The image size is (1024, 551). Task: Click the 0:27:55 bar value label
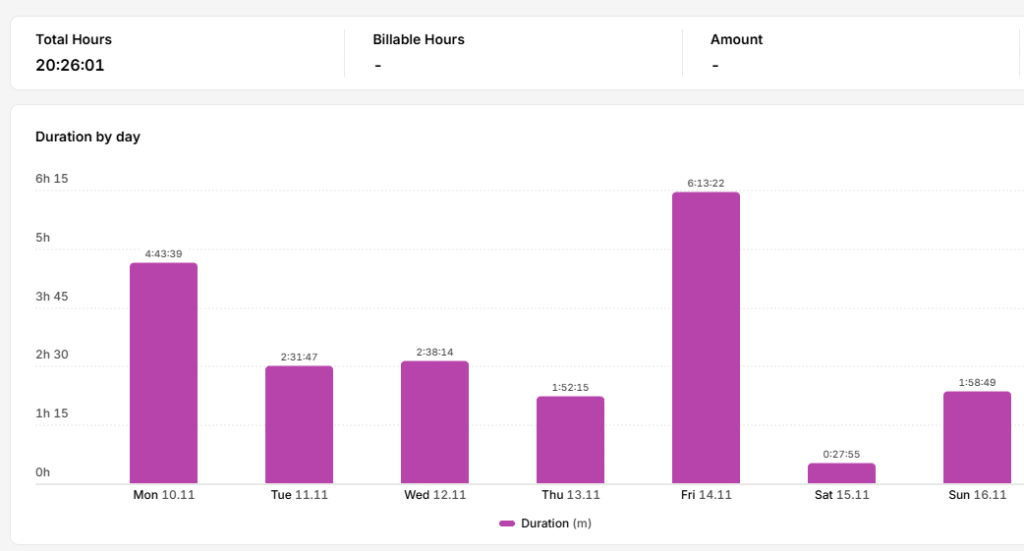click(x=841, y=454)
